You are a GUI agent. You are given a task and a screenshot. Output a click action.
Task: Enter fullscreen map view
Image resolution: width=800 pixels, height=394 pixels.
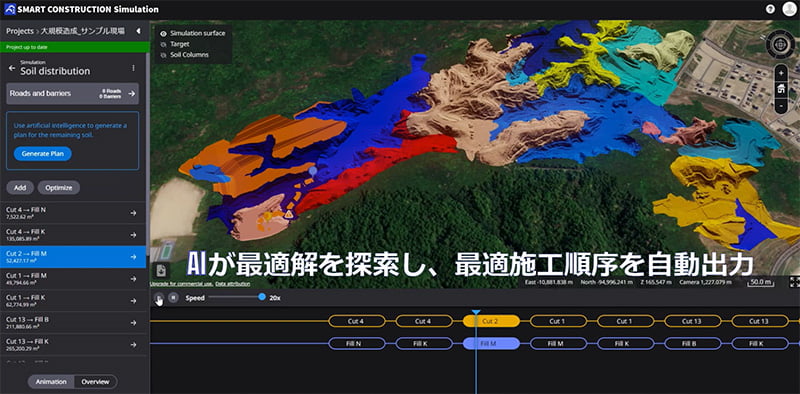[794, 282]
